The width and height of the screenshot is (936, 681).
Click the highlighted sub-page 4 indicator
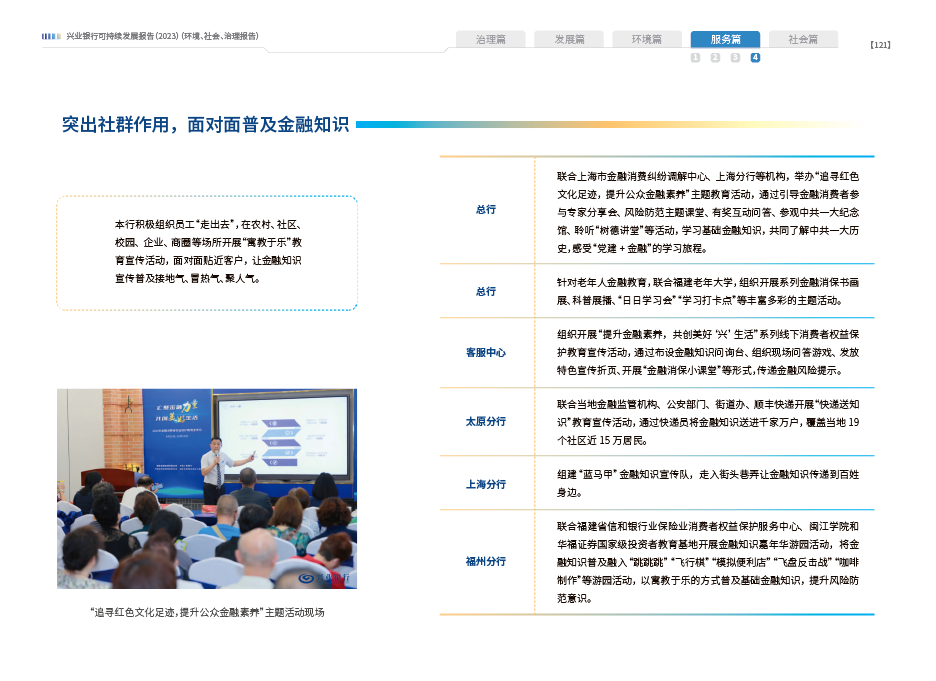coord(755,58)
